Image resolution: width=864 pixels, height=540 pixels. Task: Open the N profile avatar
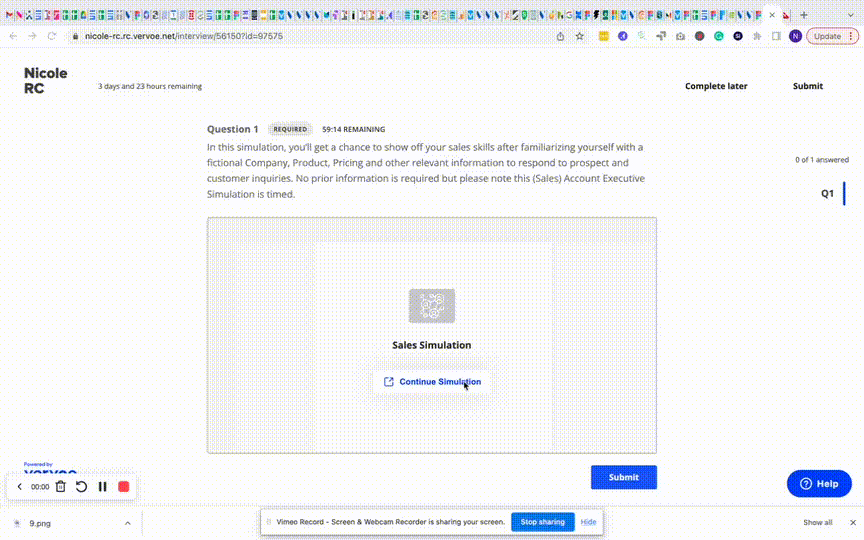[795, 36]
